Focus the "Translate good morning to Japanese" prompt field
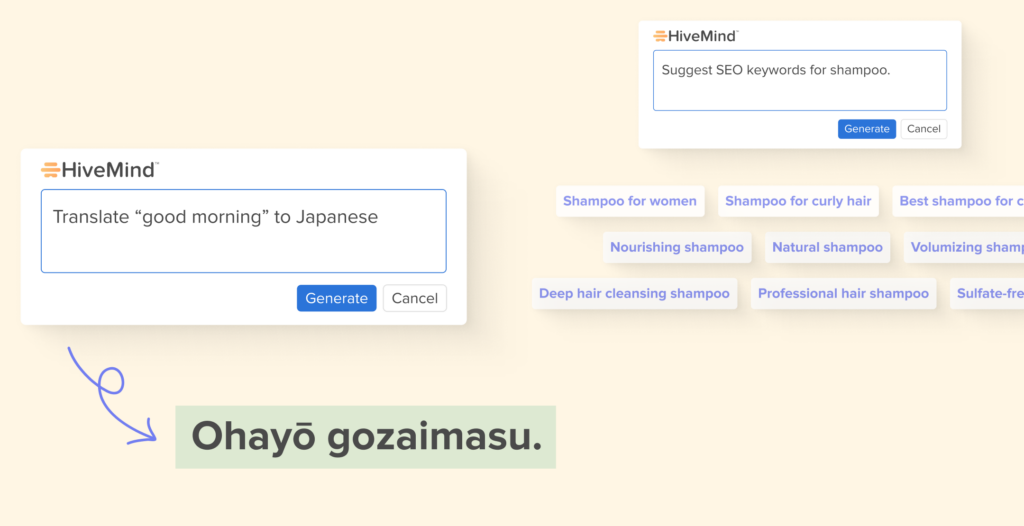Viewport: 1024px width, 526px height. (x=243, y=231)
